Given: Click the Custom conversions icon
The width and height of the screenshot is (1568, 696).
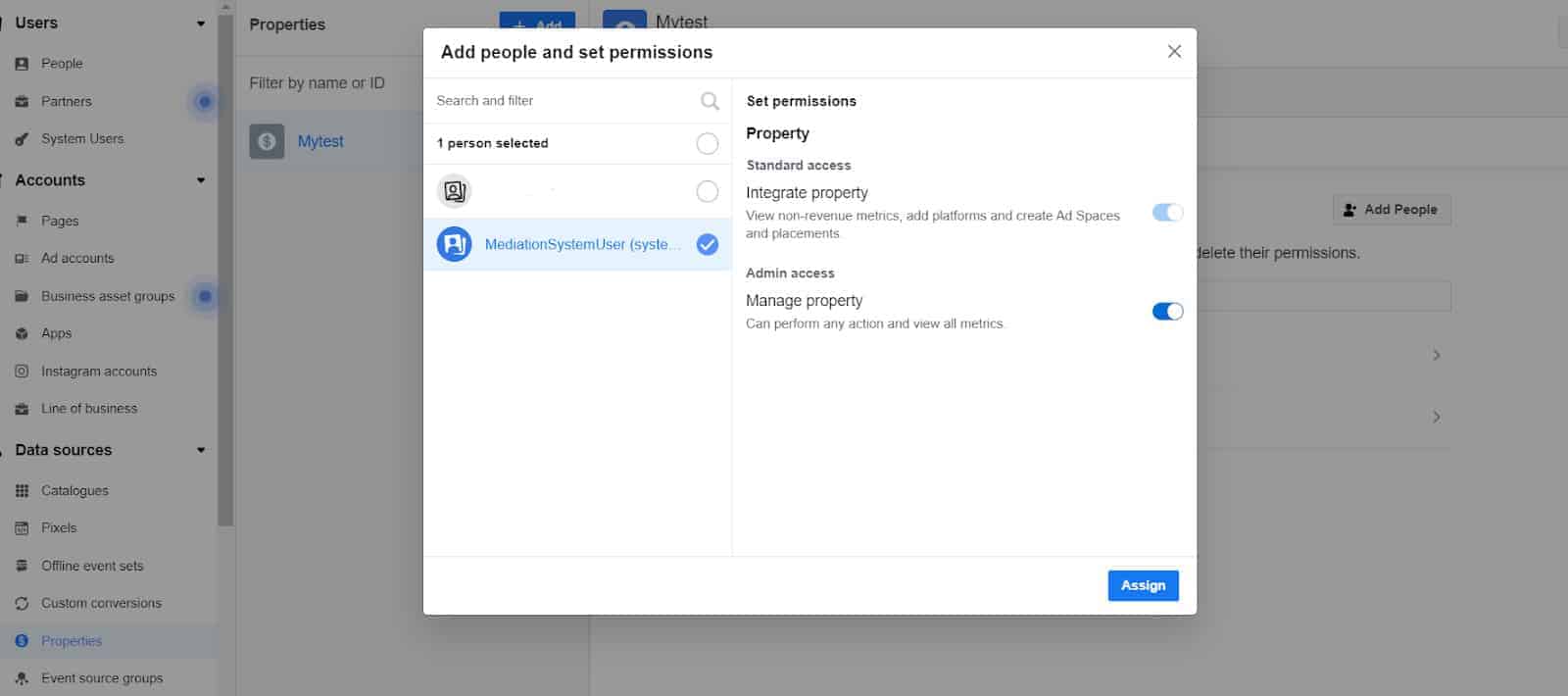Looking at the screenshot, I should coord(22,604).
